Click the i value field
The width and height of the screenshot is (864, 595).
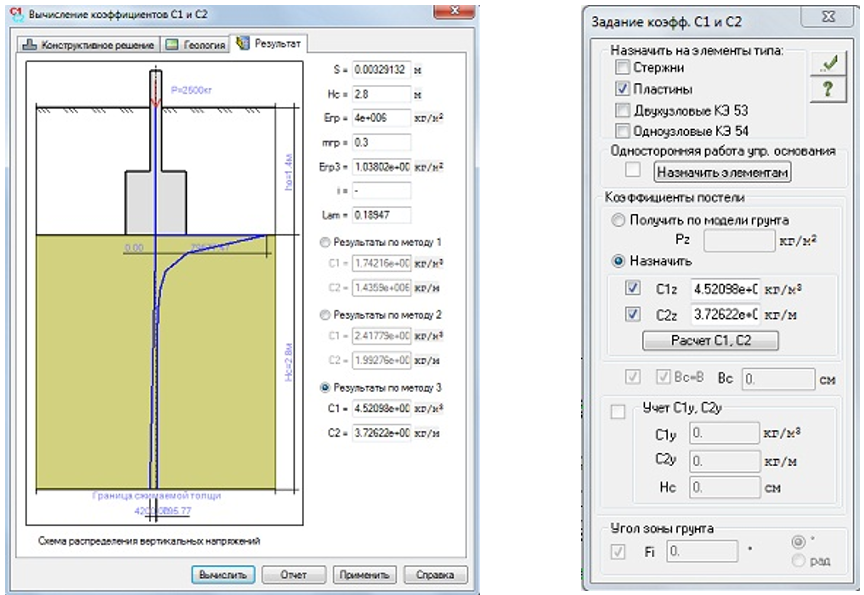click(381, 191)
